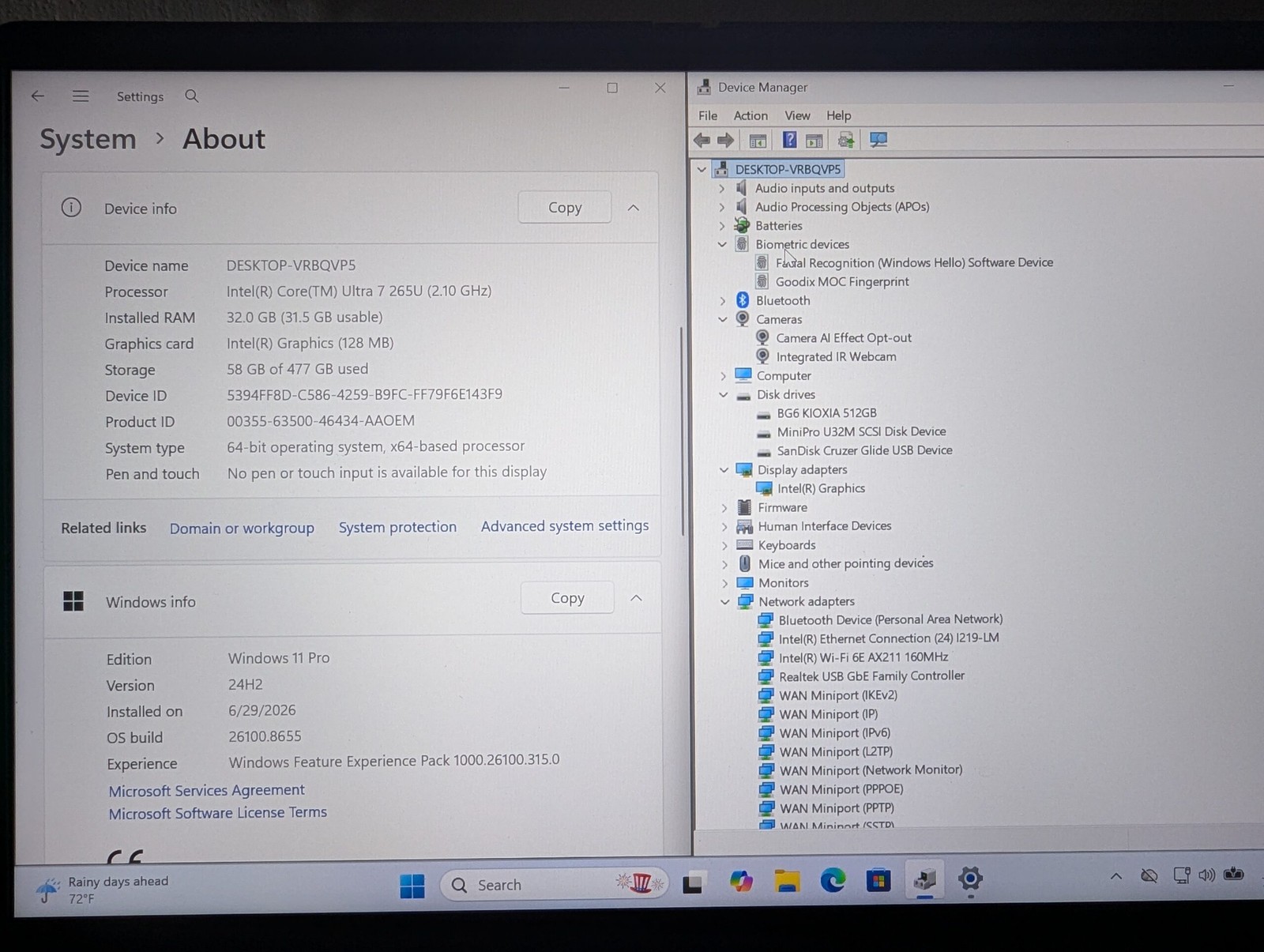Viewport: 1264px width, 952px height.
Task: Select Realtek USB GbE Family Controller
Action: pos(862,676)
